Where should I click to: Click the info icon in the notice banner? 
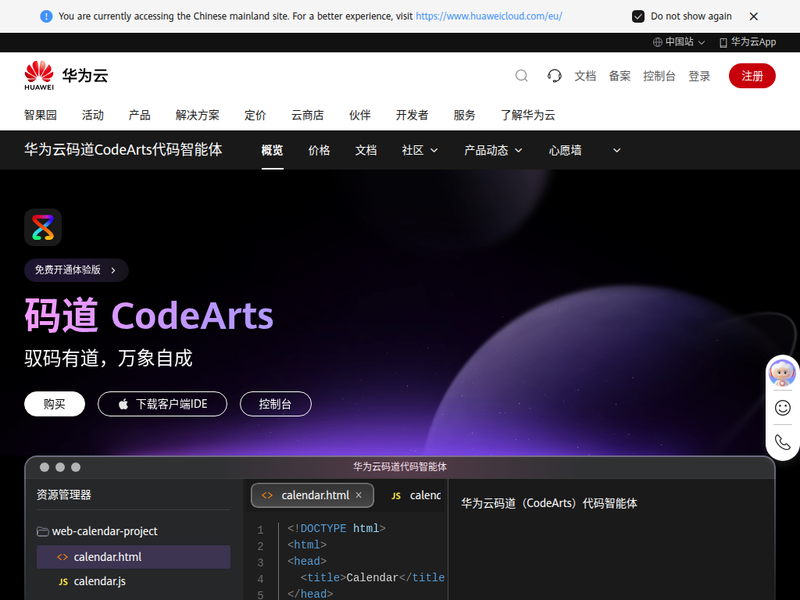click(46, 16)
